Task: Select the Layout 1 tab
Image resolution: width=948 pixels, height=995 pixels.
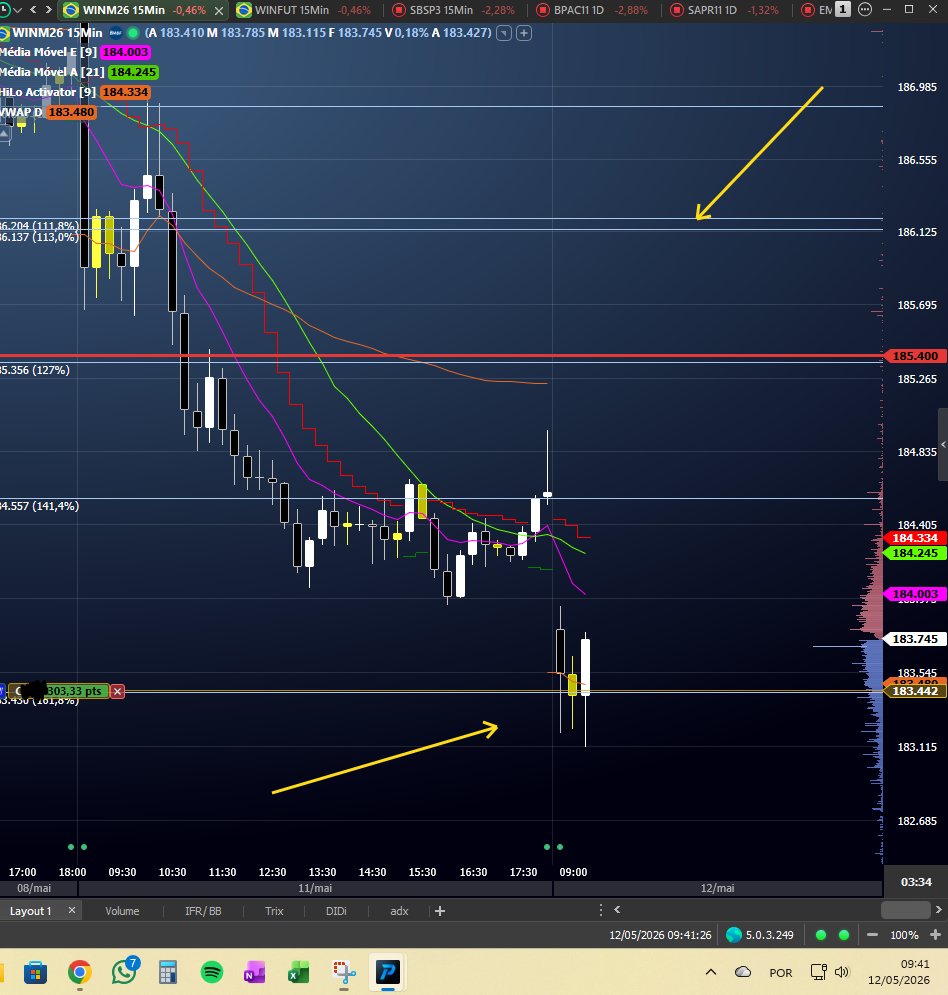Action: [x=30, y=911]
